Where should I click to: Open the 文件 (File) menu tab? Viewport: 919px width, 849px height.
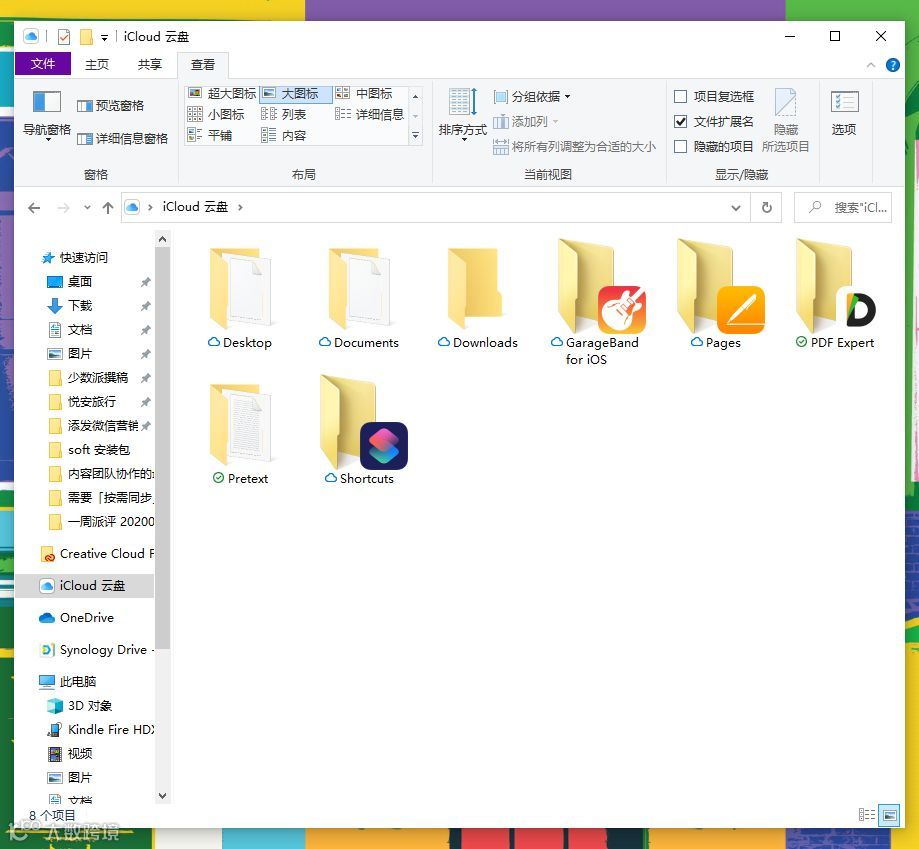(43, 64)
